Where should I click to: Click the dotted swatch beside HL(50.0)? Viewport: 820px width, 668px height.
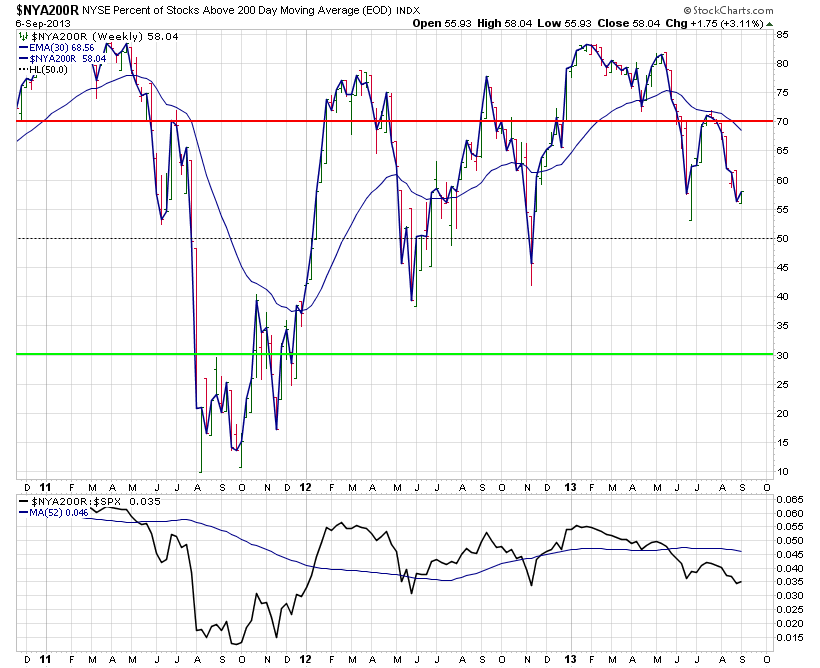point(24,70)
